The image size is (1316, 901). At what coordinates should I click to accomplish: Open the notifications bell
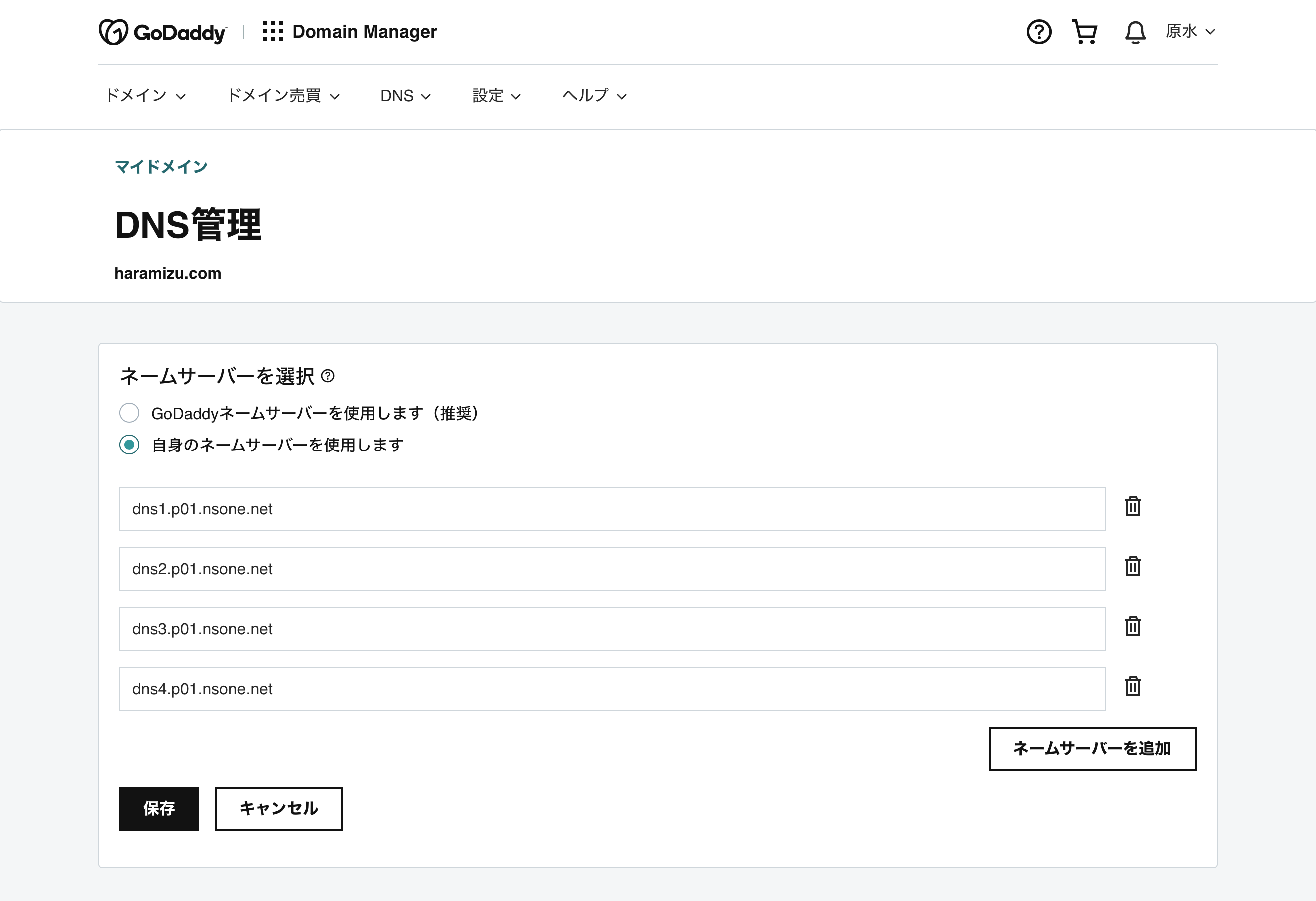click(1135, 32)
